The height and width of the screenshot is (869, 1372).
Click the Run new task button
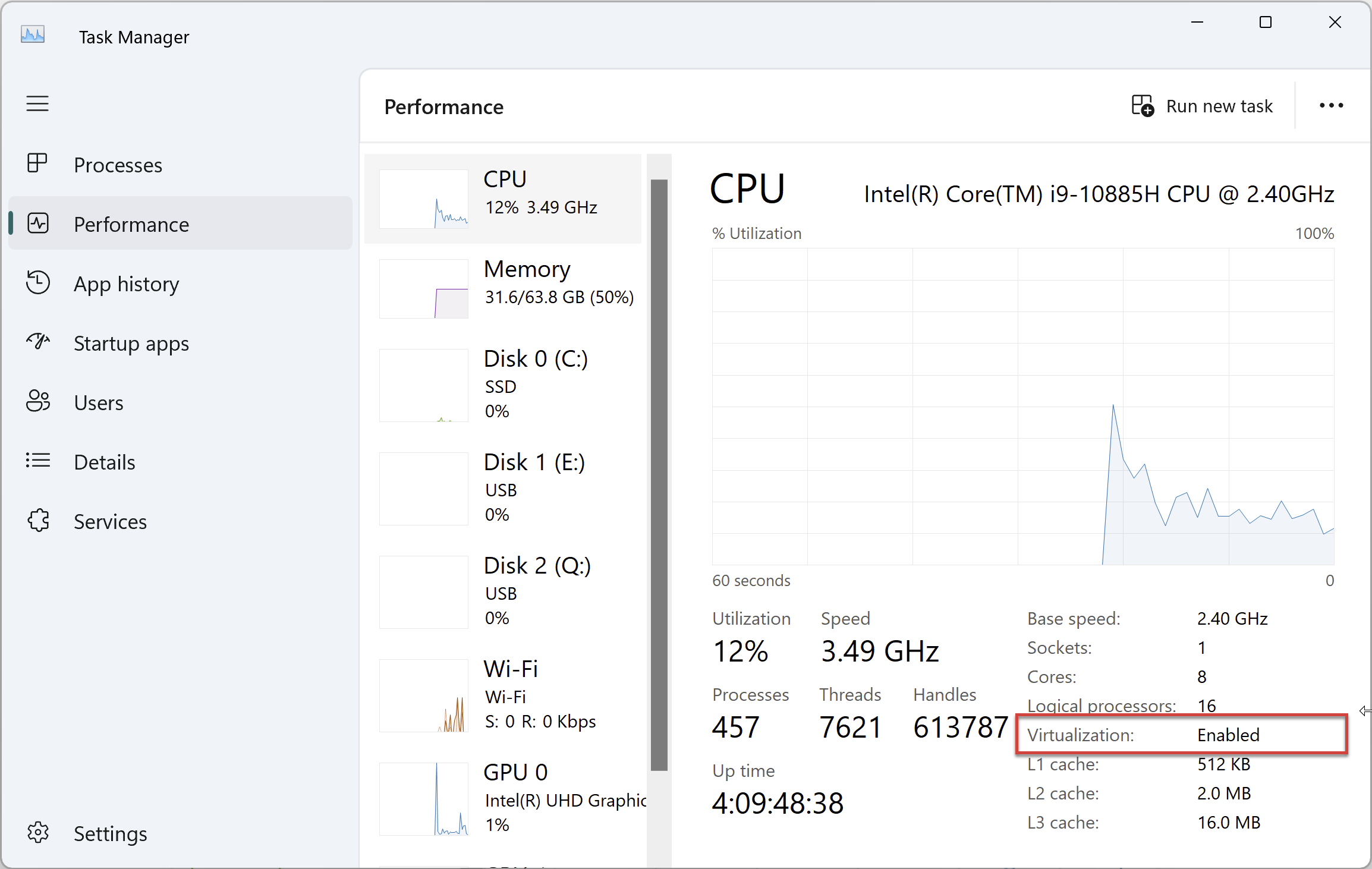[x=1202, y=106]
